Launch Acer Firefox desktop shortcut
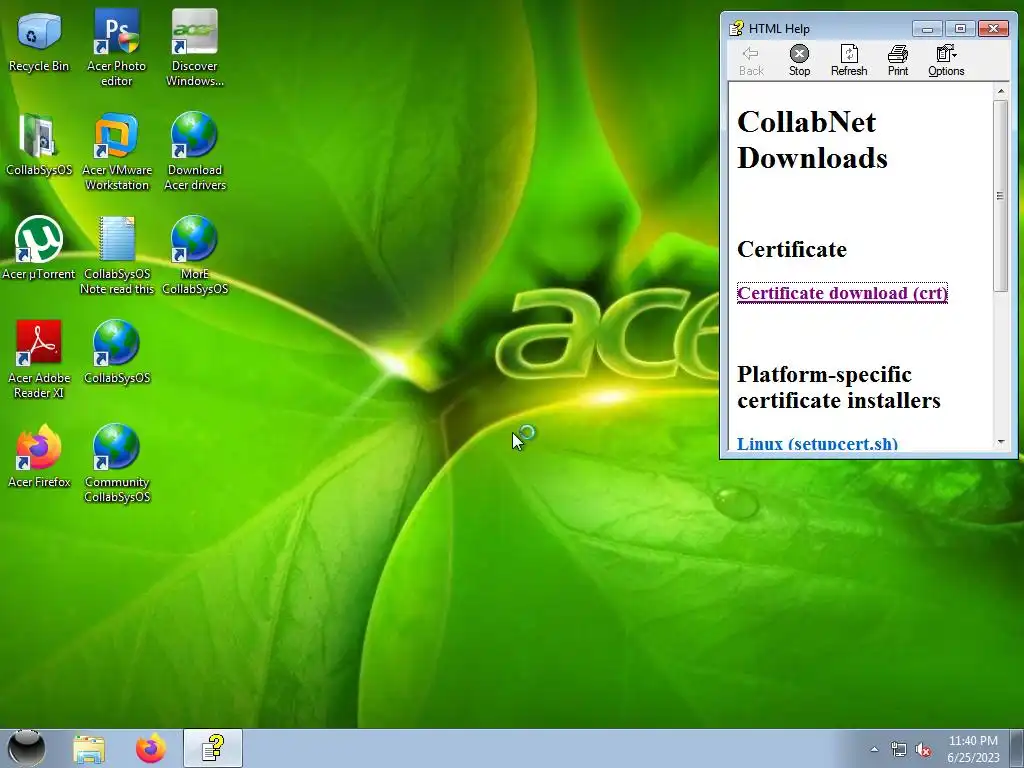The height and width of the screenshot is (768, 1024). 39,456
